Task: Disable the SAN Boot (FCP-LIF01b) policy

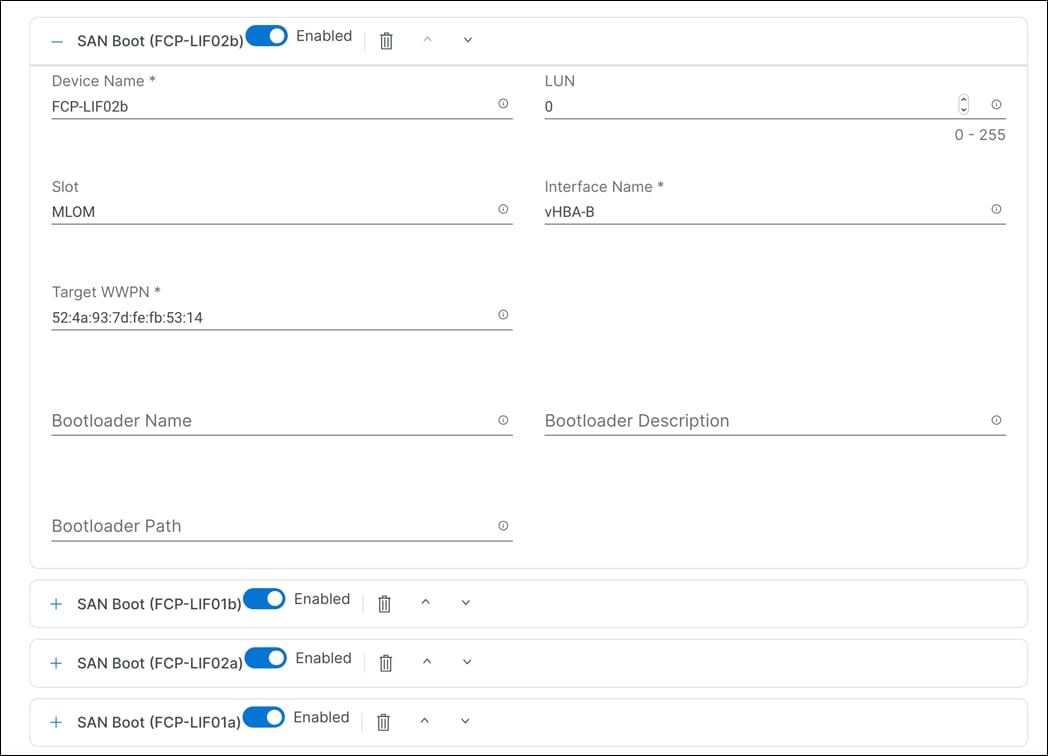Action: pyautogui.click(x=264, y=598)
